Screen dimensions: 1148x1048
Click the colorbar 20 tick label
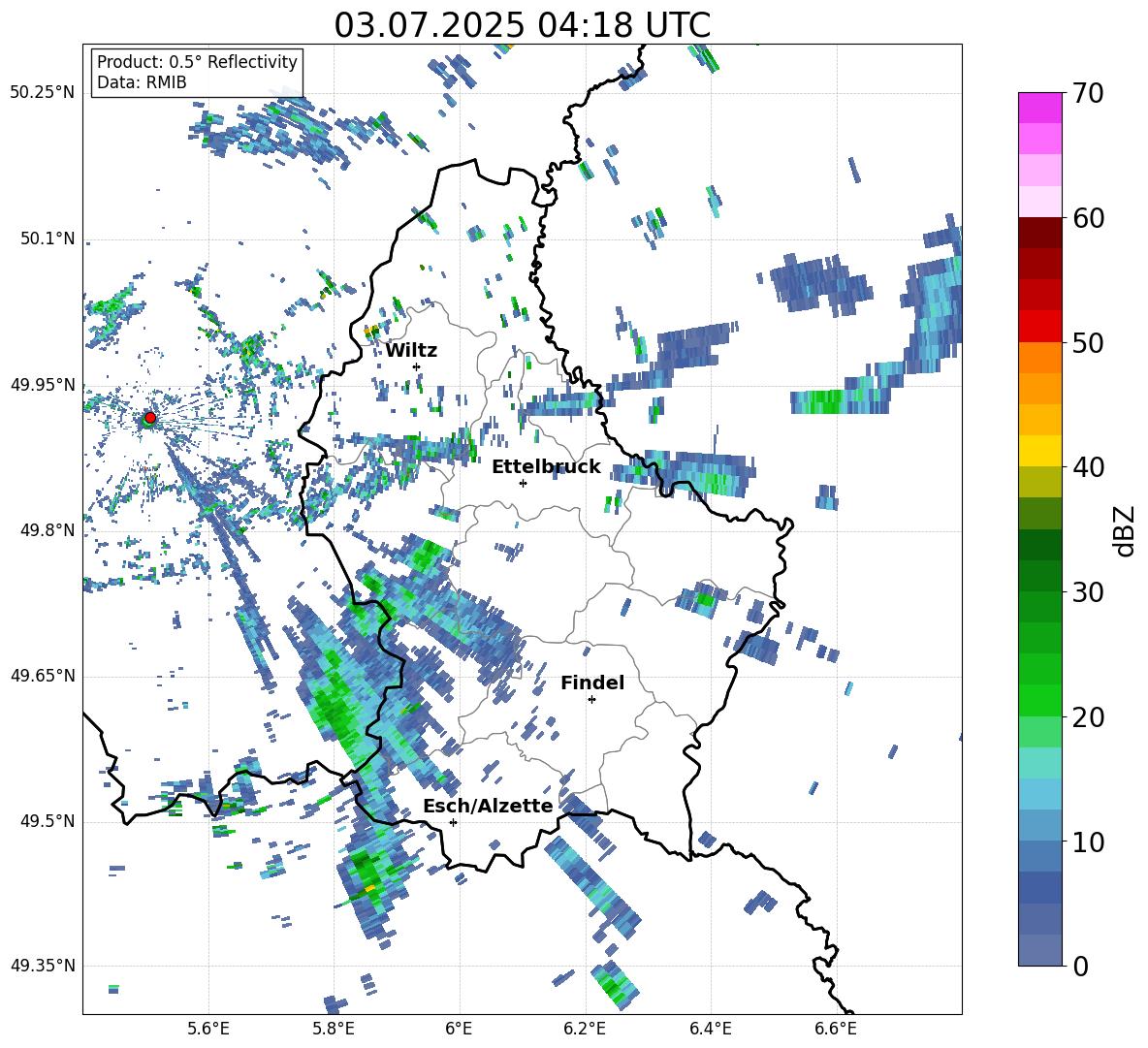pos(1088,716)
